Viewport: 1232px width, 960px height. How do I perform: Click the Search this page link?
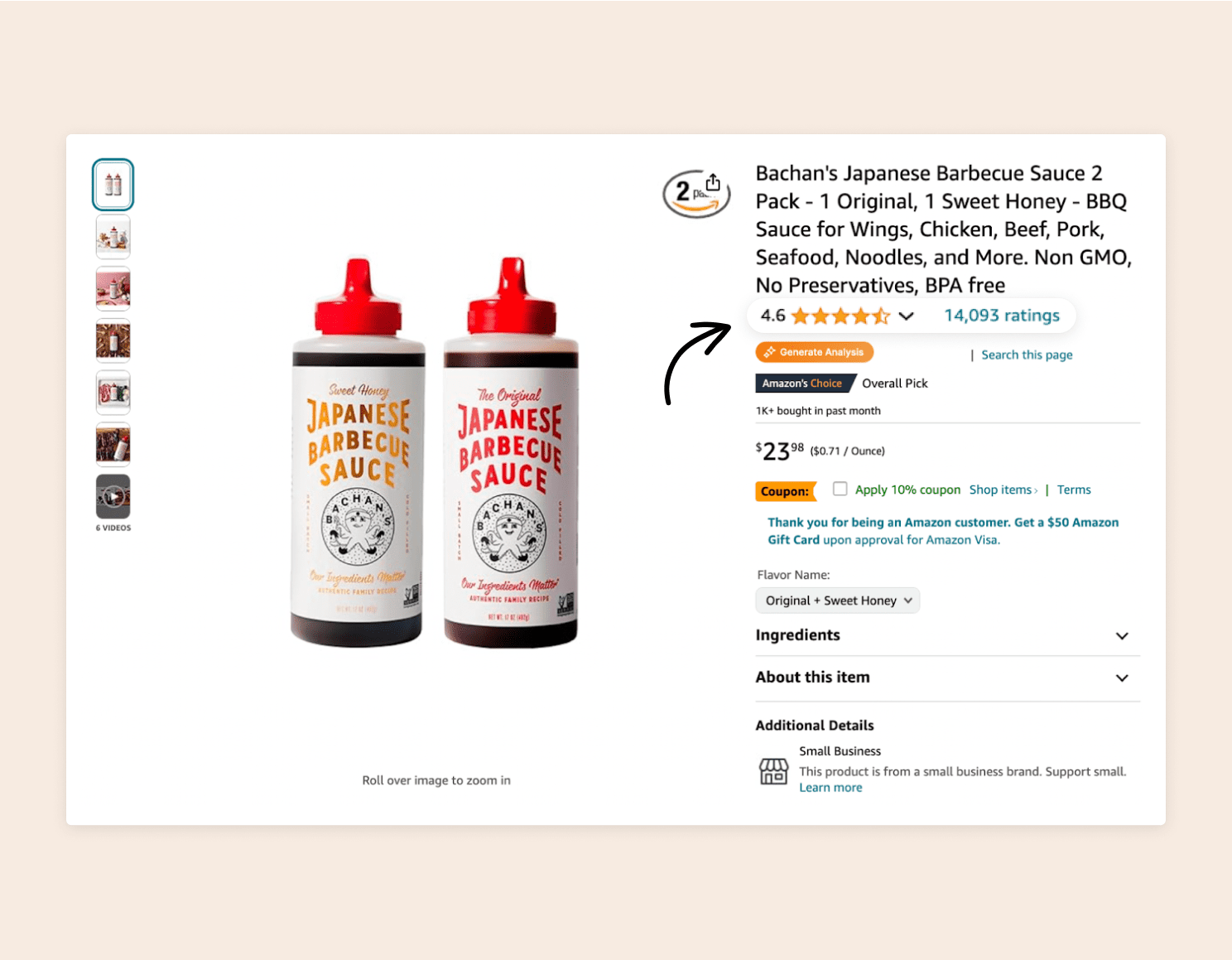point(1026,355)
